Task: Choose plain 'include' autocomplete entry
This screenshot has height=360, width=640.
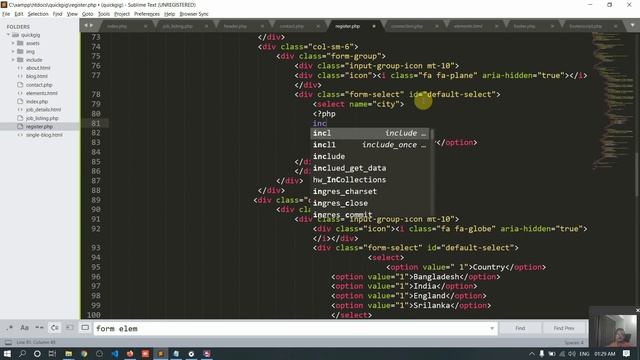Action: [x=369, y=156]
